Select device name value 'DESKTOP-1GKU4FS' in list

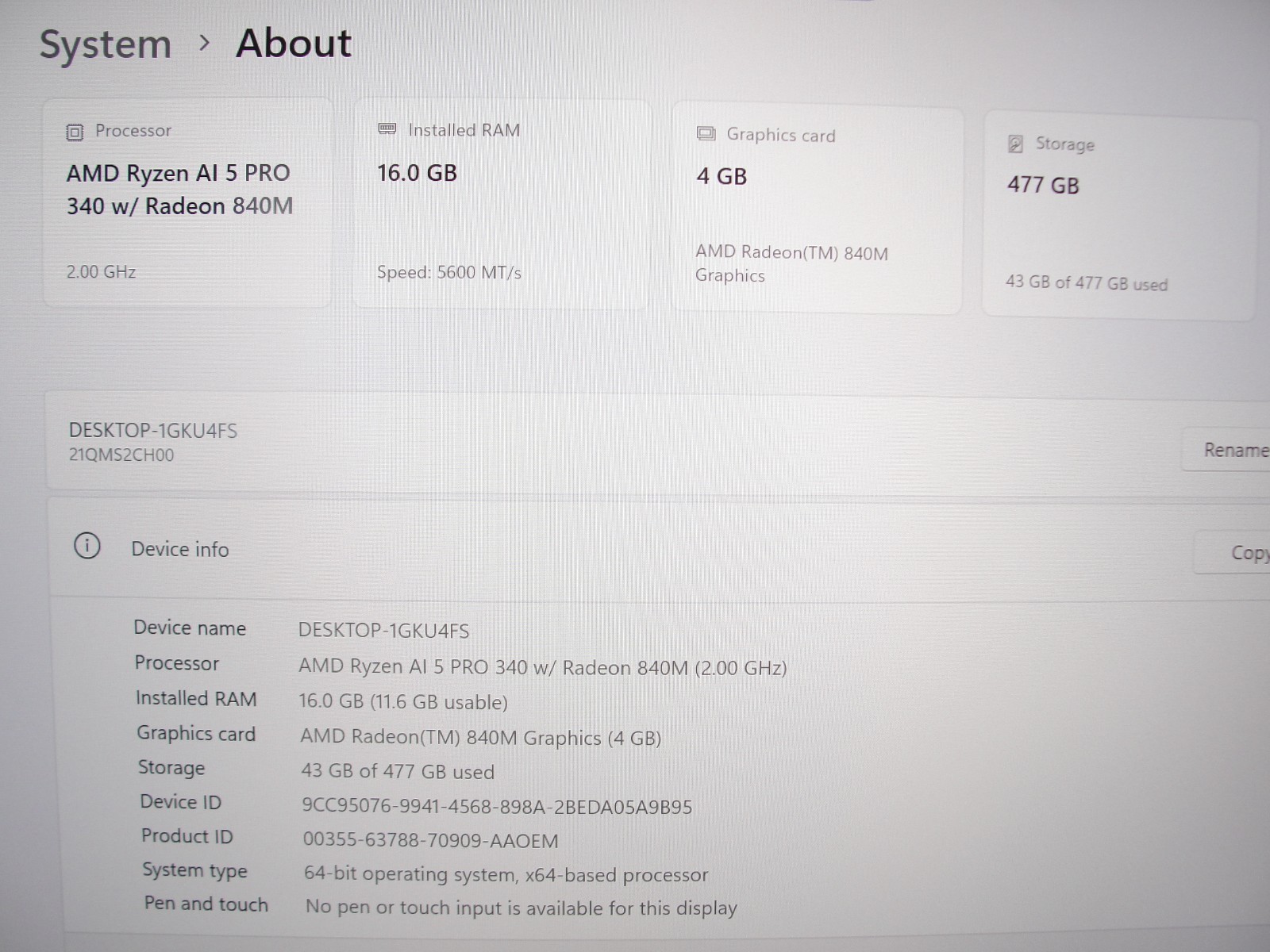coord(383,631)
